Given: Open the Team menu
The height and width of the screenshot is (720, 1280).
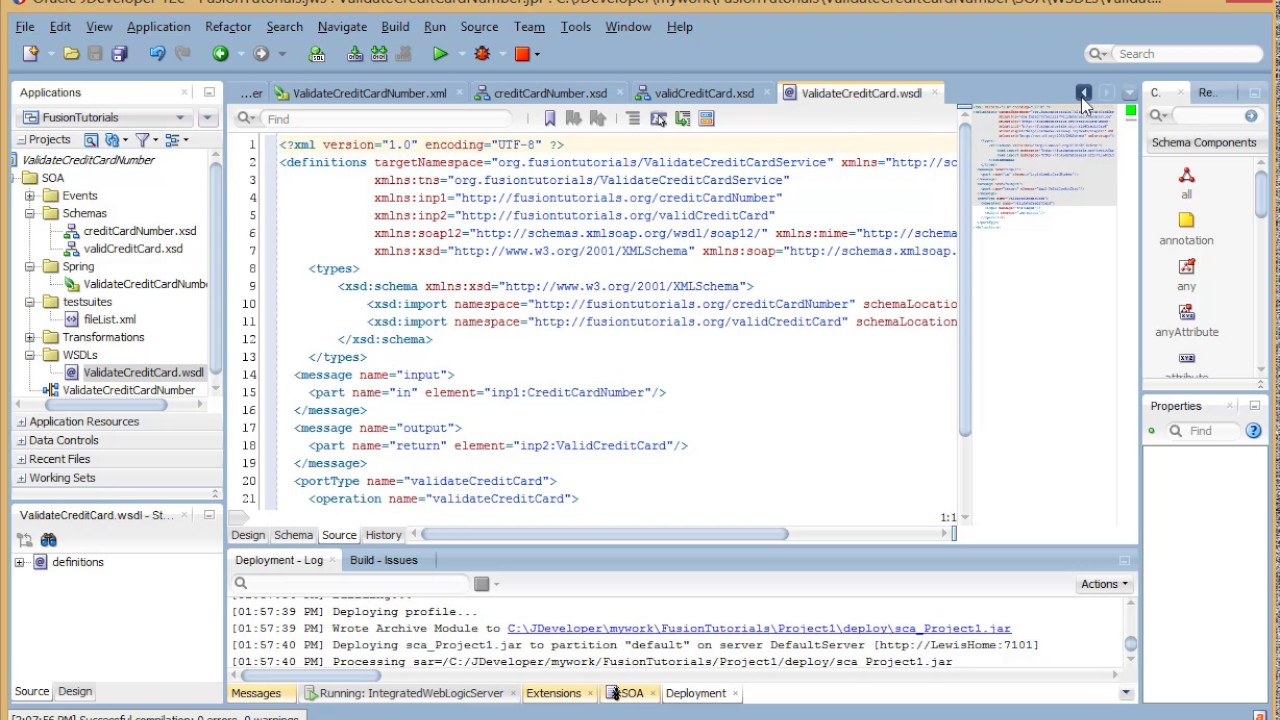Looking at the screenshot, I should (x=529, y=27).
